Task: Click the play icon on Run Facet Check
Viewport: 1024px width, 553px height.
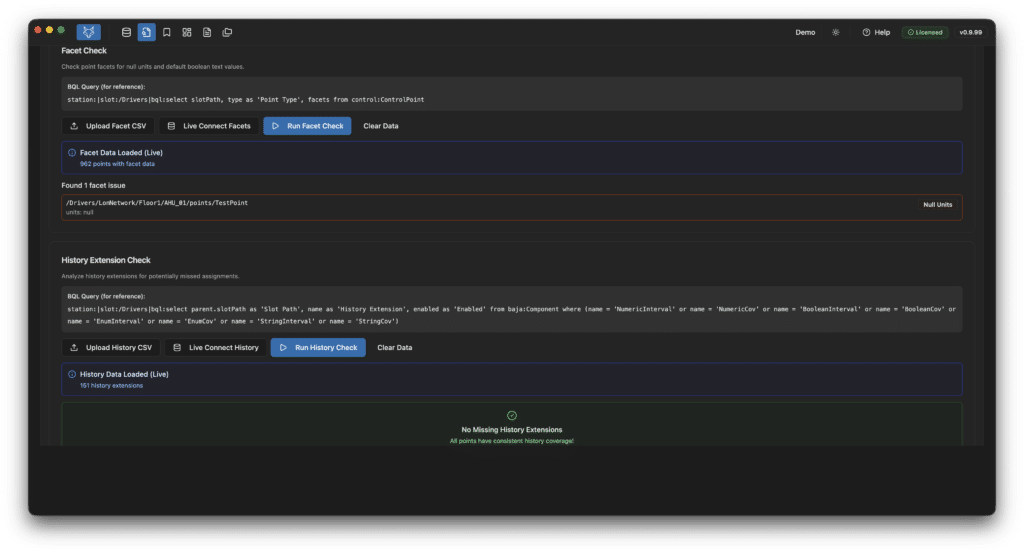Action: tap(275, 126)
